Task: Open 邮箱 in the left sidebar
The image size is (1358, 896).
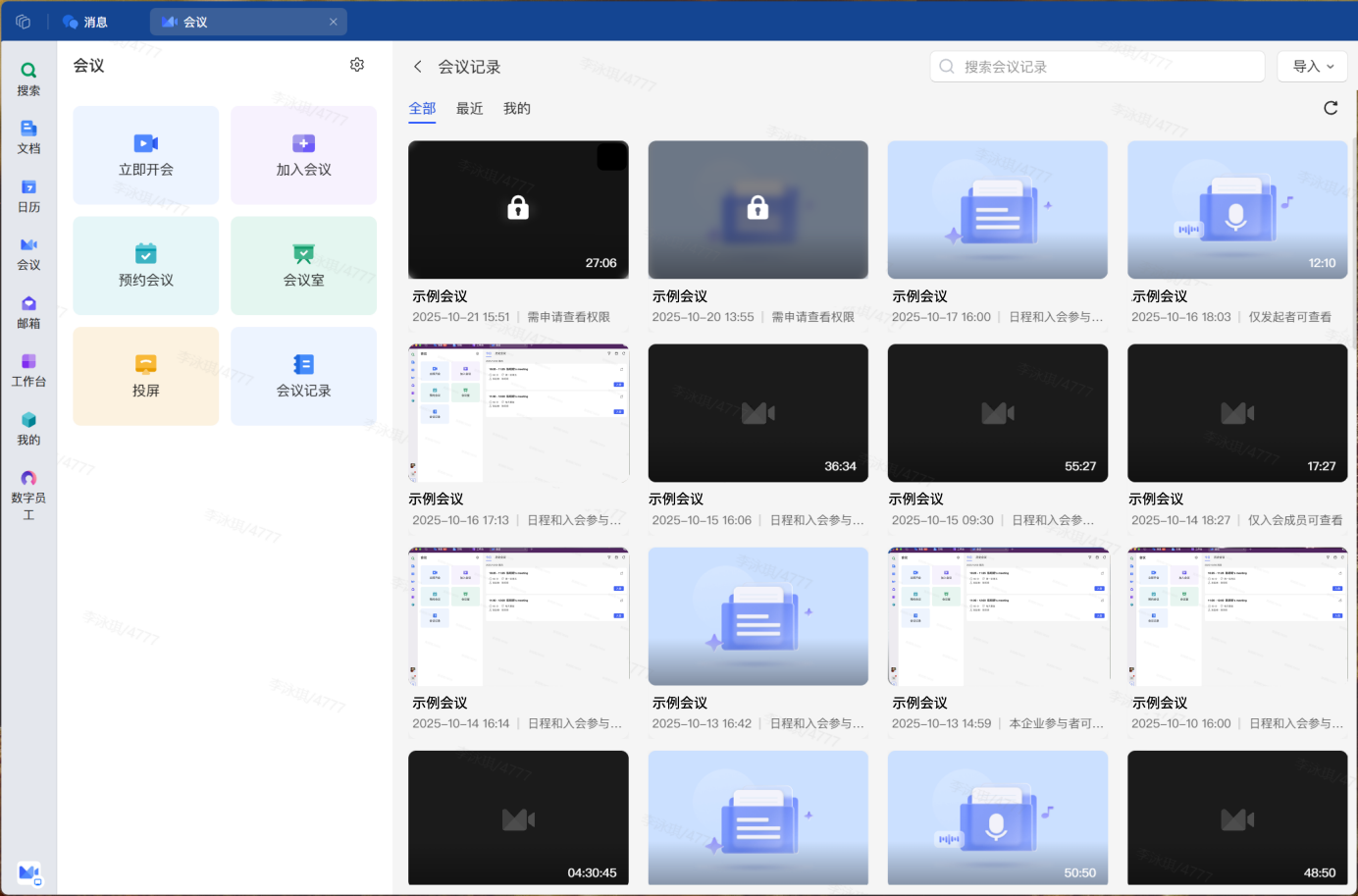Action: pyautogui.click(x=28, y=312)
